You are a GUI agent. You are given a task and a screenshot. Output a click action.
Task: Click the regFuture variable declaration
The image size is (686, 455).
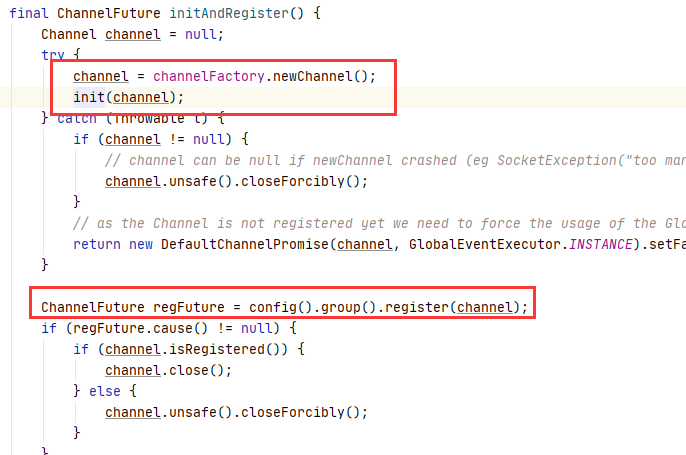pyautogui.click(x=189, y=307)
